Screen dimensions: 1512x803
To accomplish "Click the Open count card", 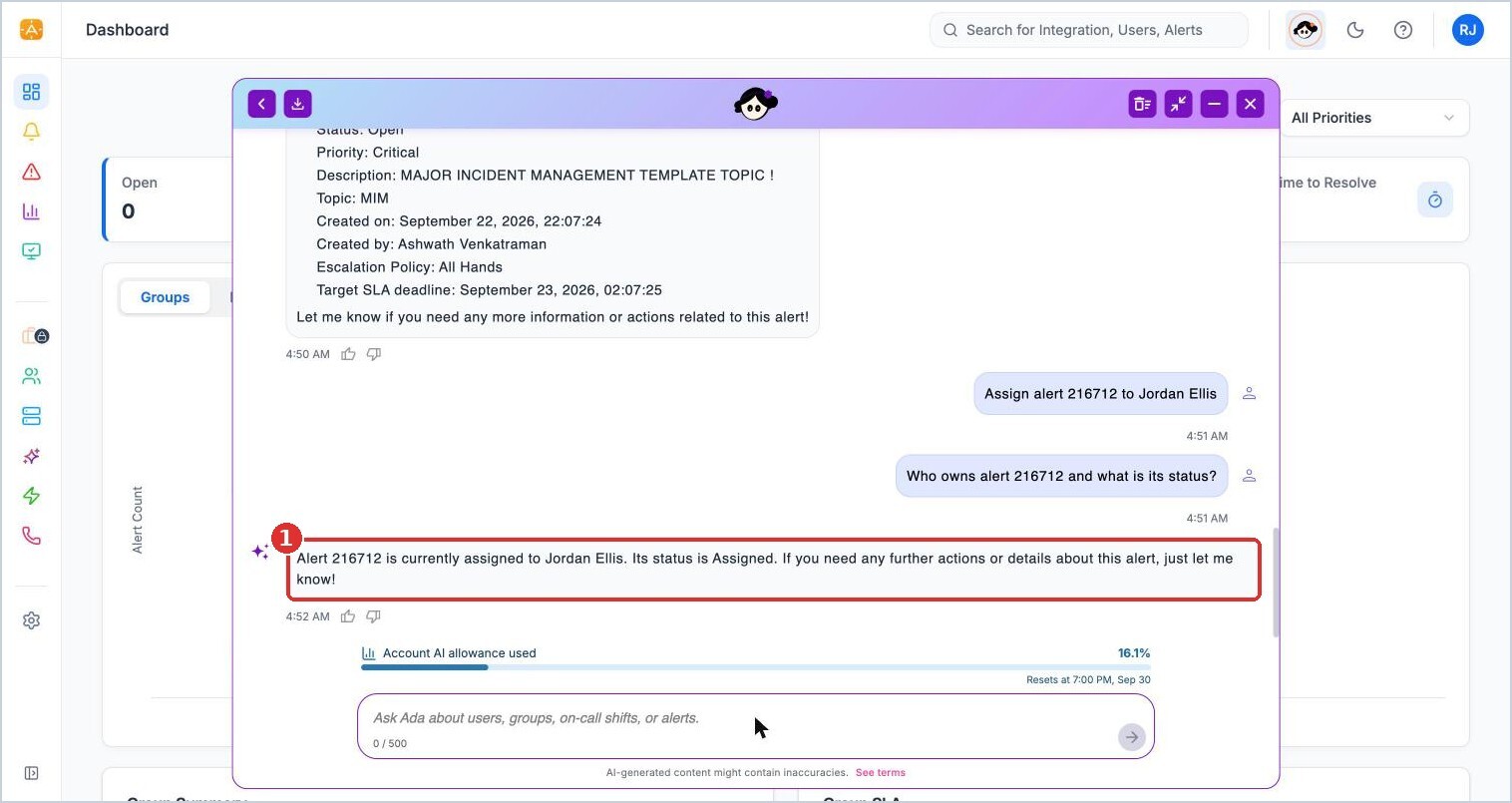I will (170, 199).
